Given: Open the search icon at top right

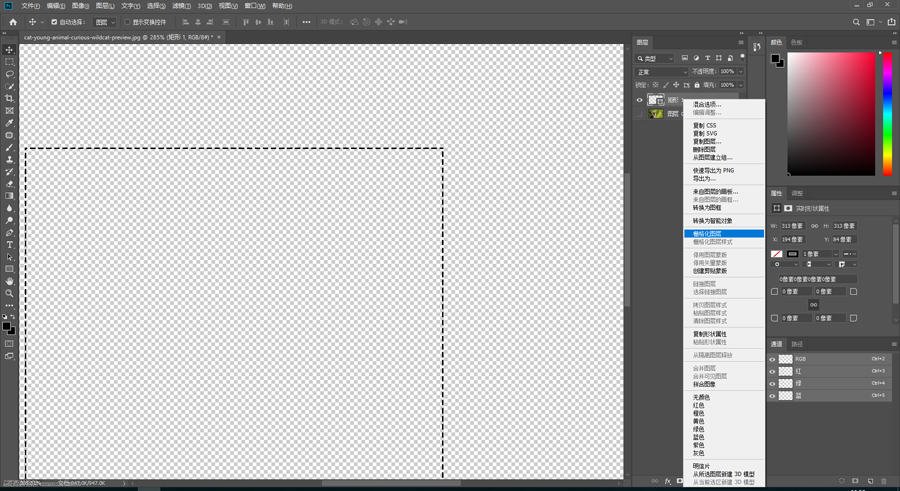Looking at the screenshot, I should coord(856,22).
